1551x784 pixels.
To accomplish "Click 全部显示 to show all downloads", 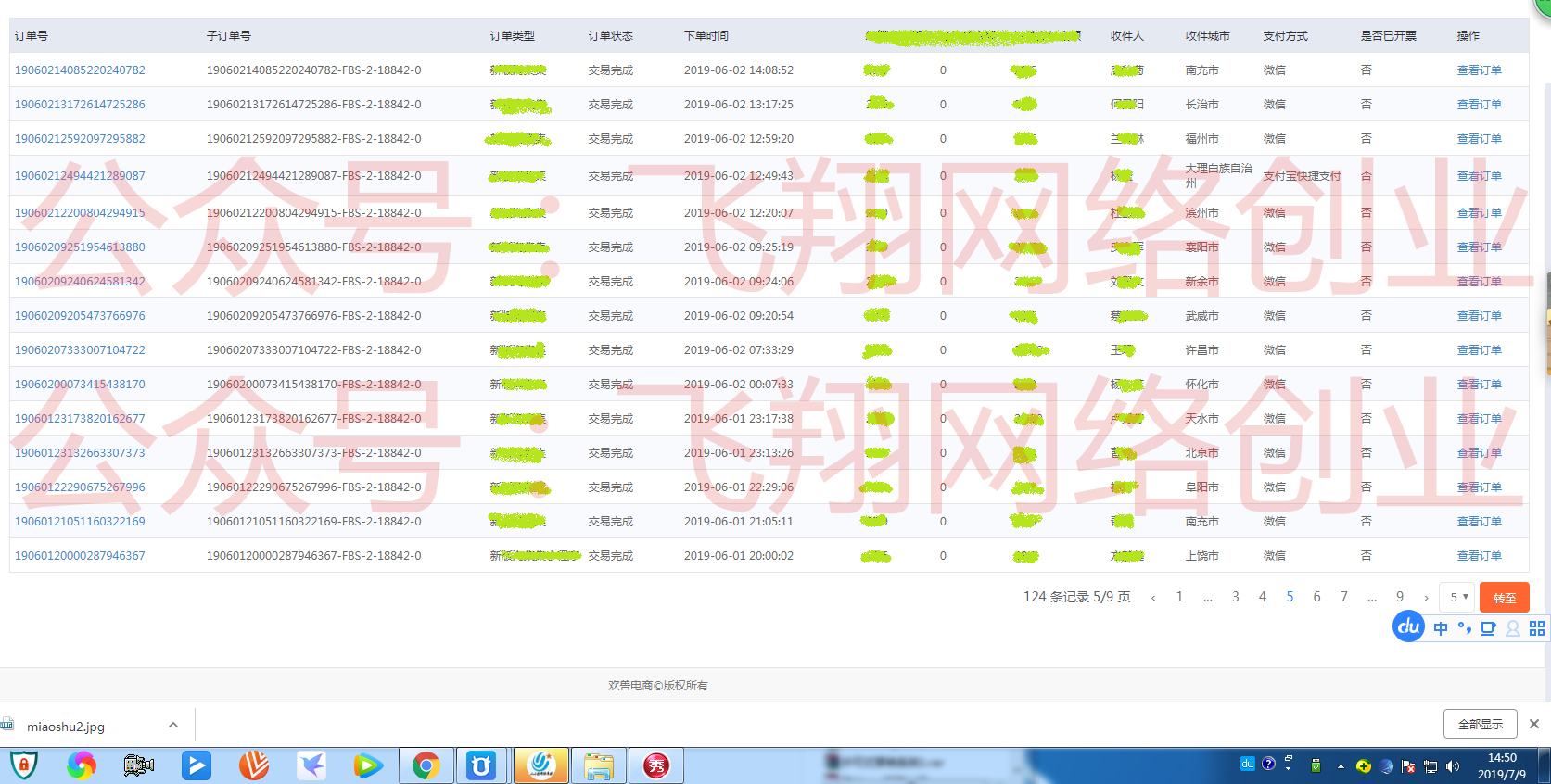I will (1480, 724).
